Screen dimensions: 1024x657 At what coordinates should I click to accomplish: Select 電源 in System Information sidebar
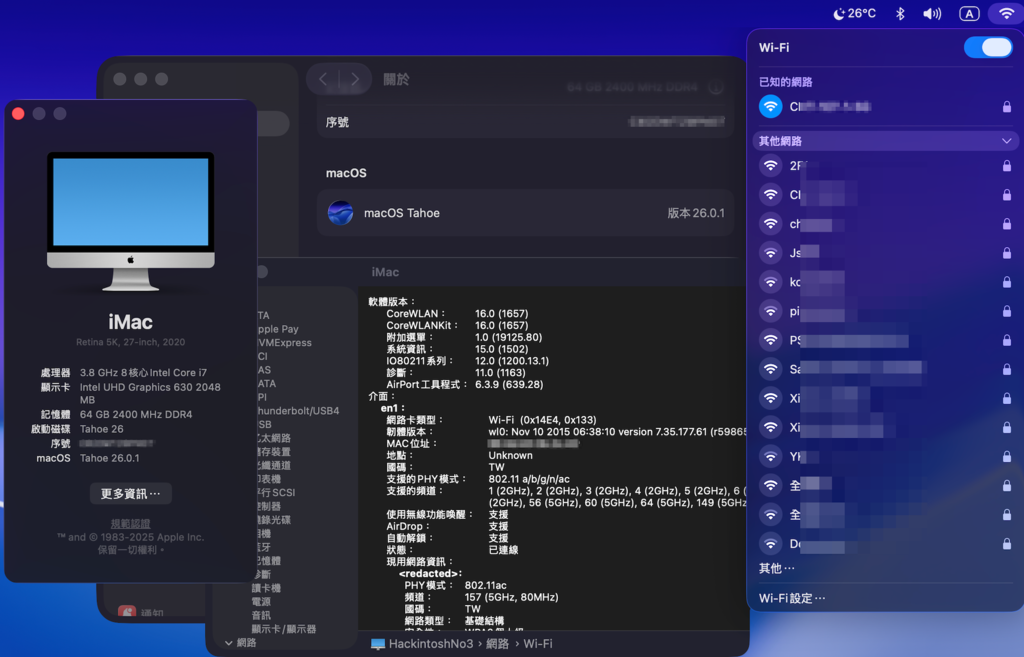(x=261, y=601)
